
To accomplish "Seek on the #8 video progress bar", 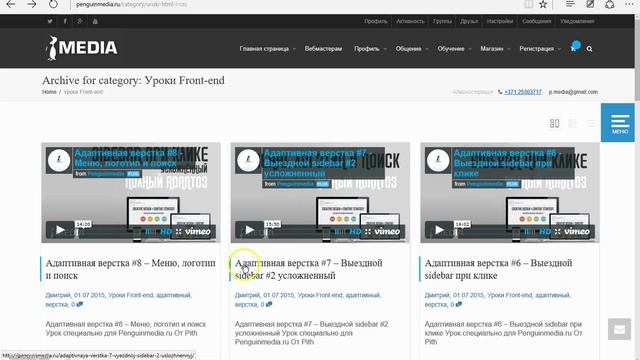I will [109, 232].
